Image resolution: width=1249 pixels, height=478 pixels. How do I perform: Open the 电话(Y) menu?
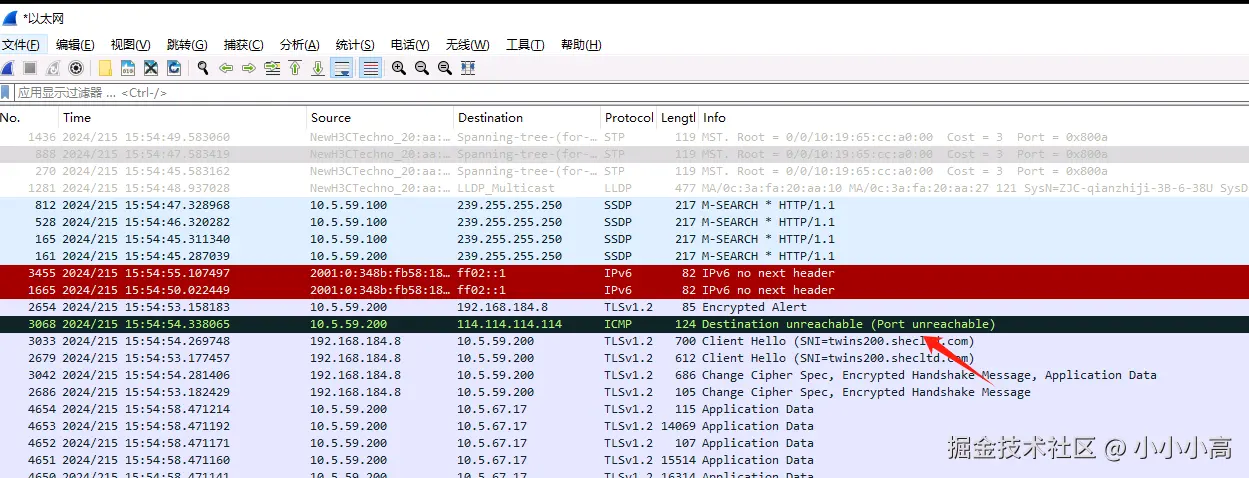click(410, 45)
